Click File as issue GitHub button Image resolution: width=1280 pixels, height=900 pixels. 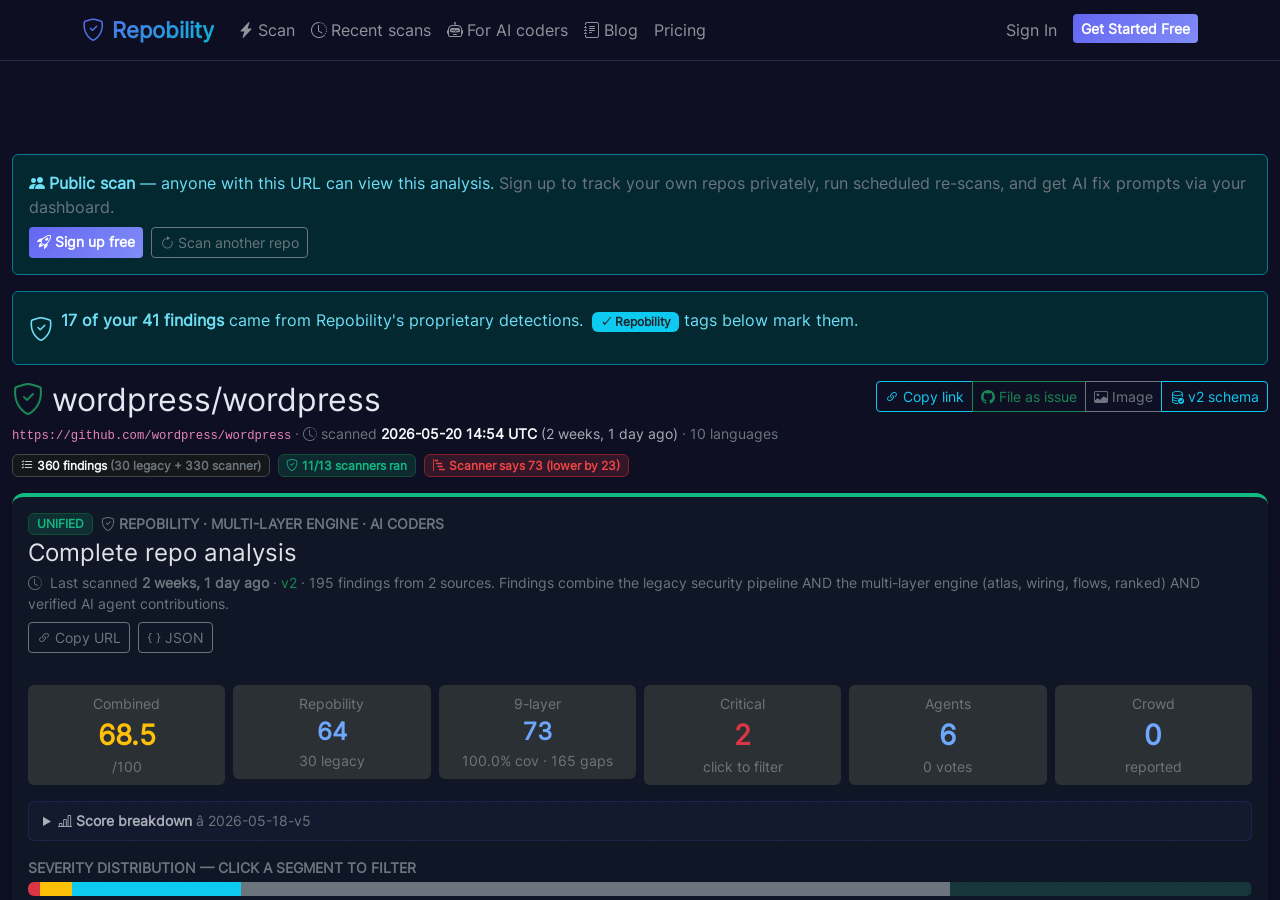click(1029, 396)
